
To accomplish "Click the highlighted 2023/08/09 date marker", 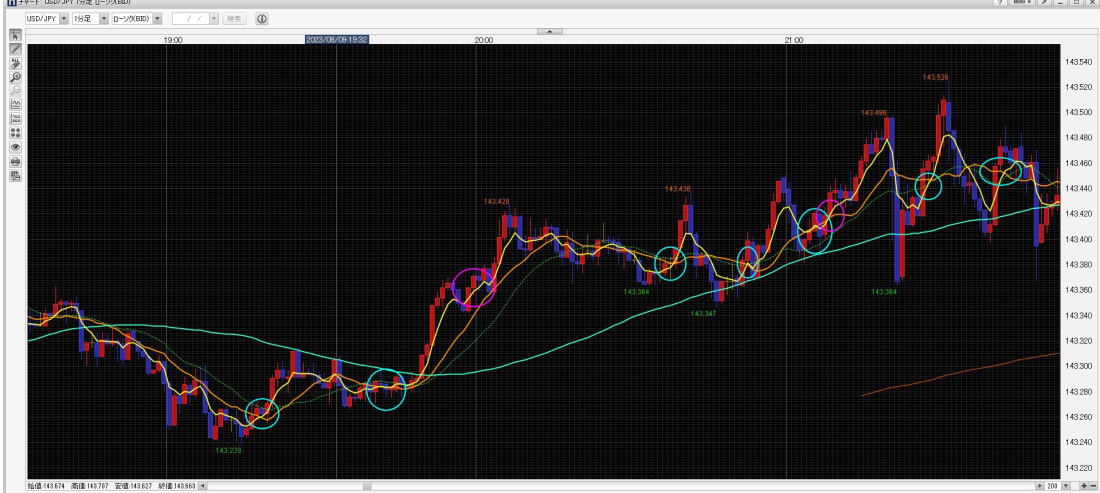I will coord(337,40).
